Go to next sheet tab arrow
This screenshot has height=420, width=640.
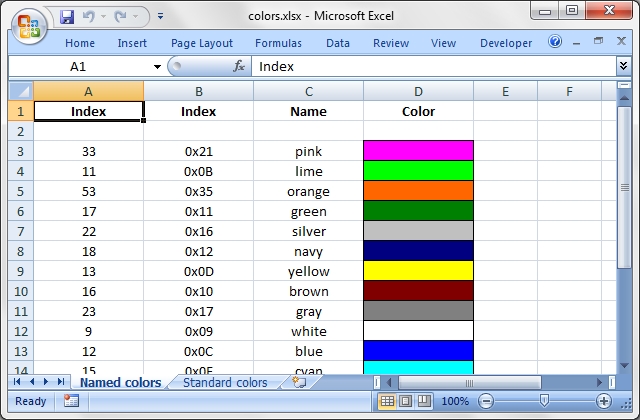click(x=46, y=382)
